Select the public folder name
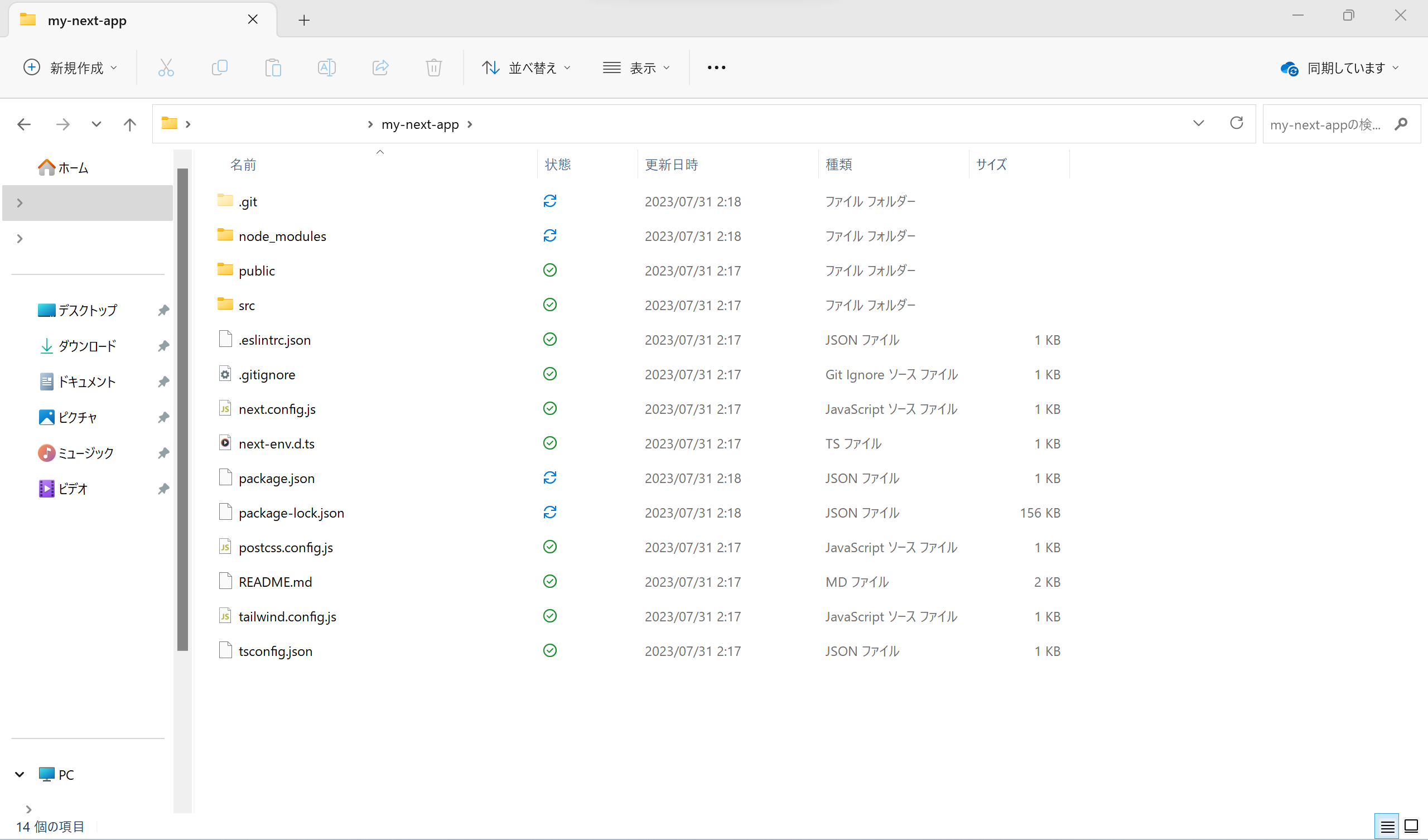 pyautogui.click(x=257, y=271)
